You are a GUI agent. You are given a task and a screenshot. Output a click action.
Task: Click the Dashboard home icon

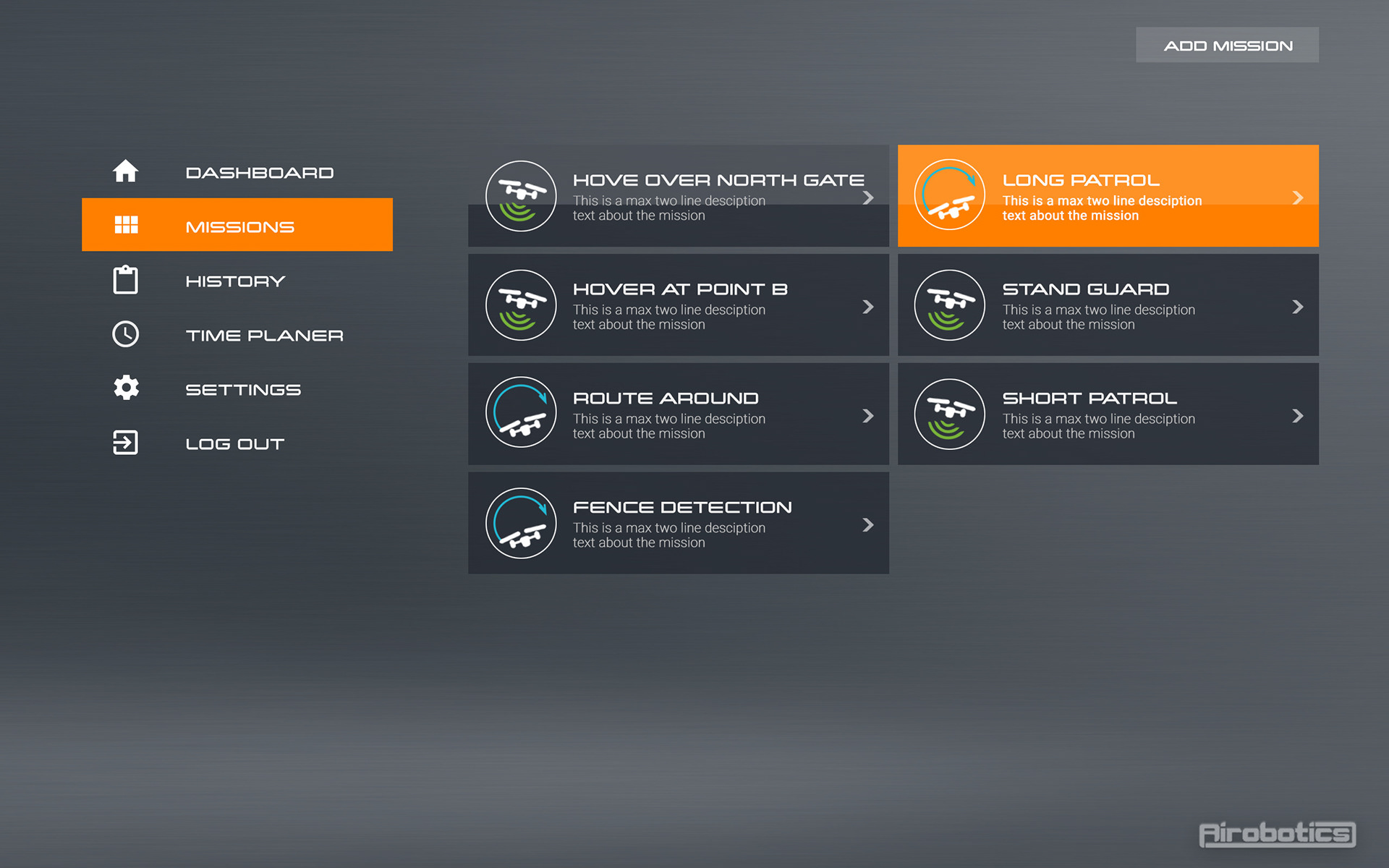125,171
